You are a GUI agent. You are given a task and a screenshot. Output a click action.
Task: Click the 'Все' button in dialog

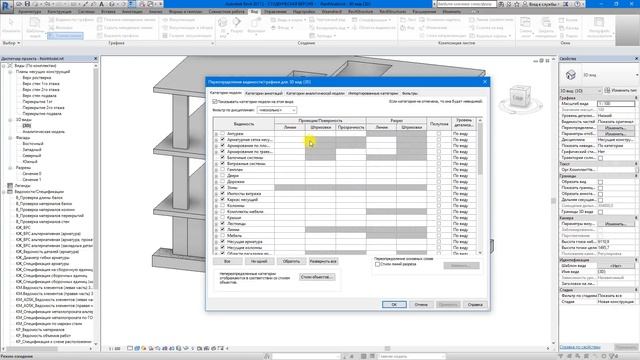(227, 261)
